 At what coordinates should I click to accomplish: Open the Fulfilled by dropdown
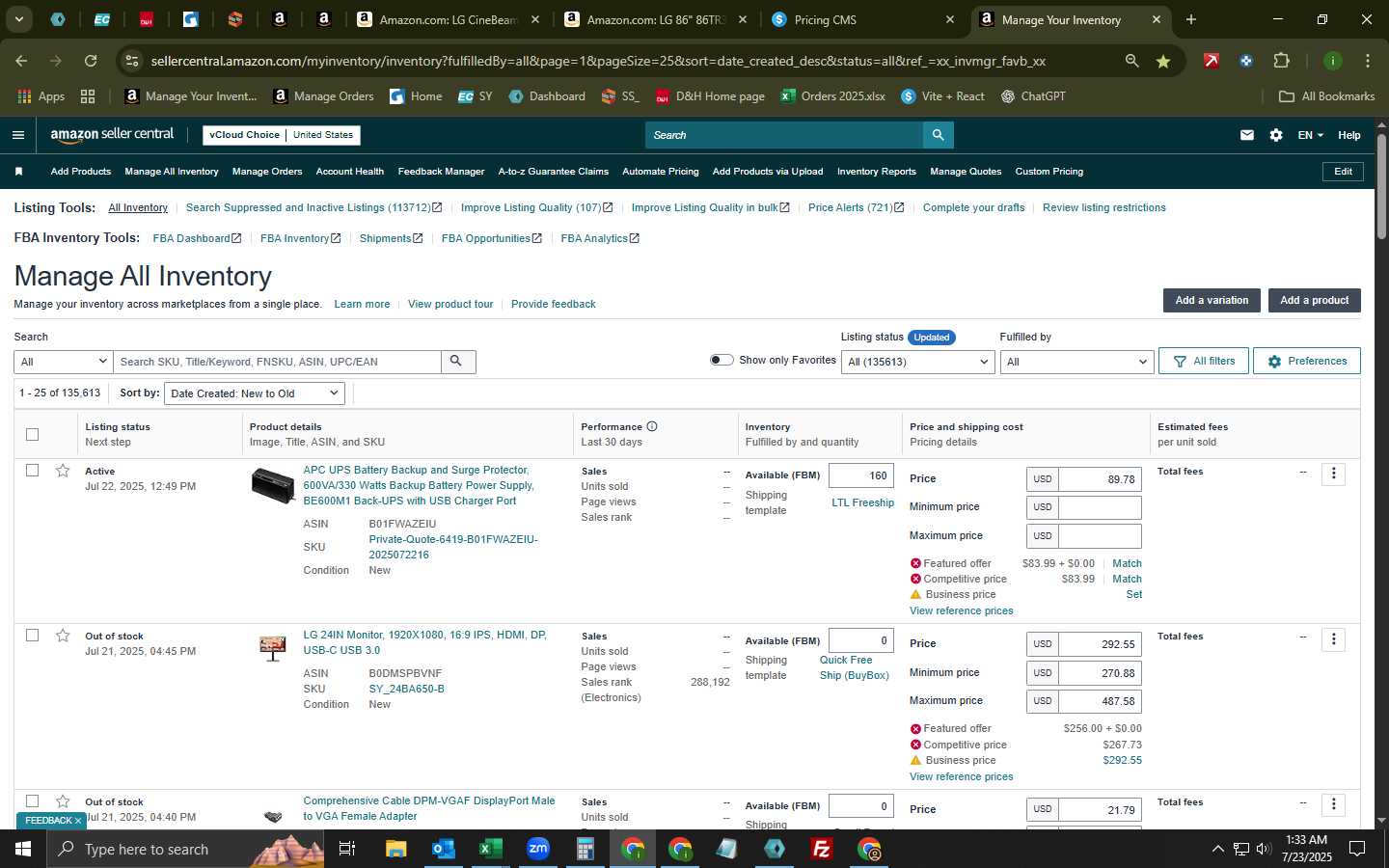click(1076, 362)
